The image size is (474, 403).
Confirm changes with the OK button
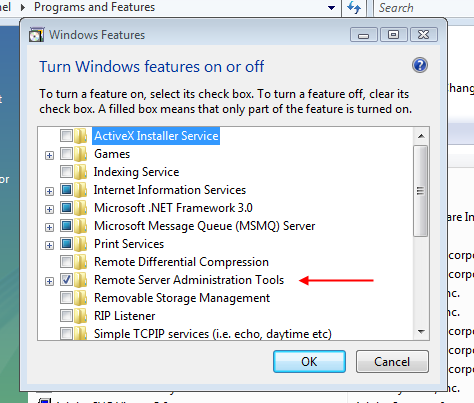tap(309, 362)
